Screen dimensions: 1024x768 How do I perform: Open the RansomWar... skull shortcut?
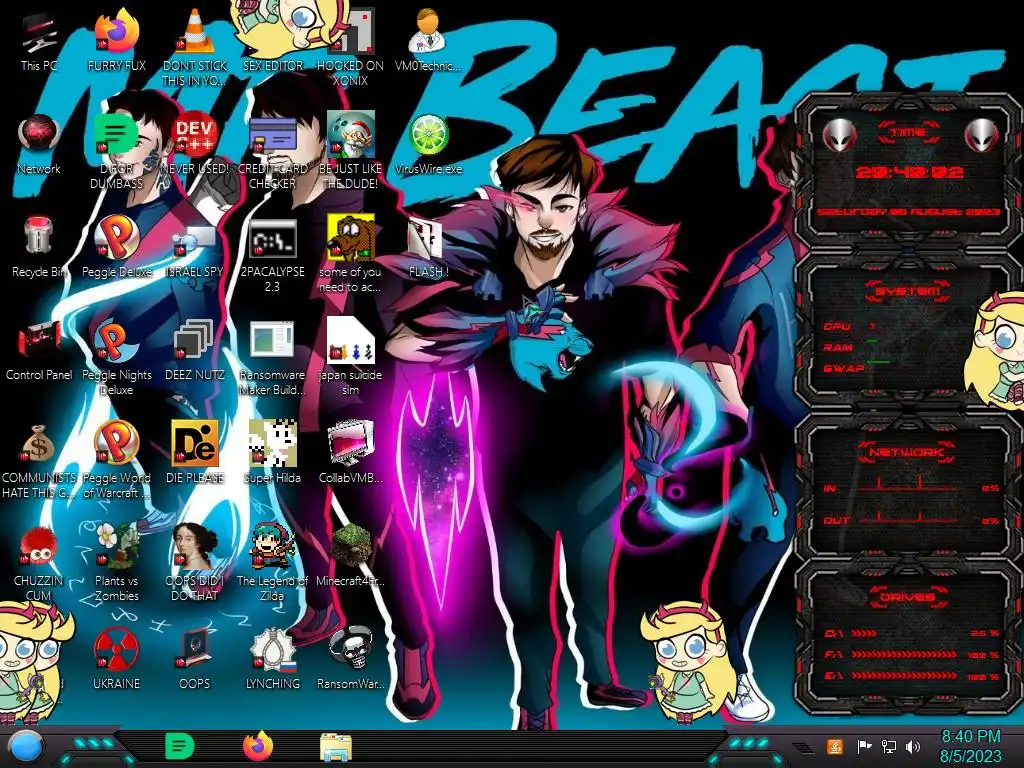click(351, 658)
